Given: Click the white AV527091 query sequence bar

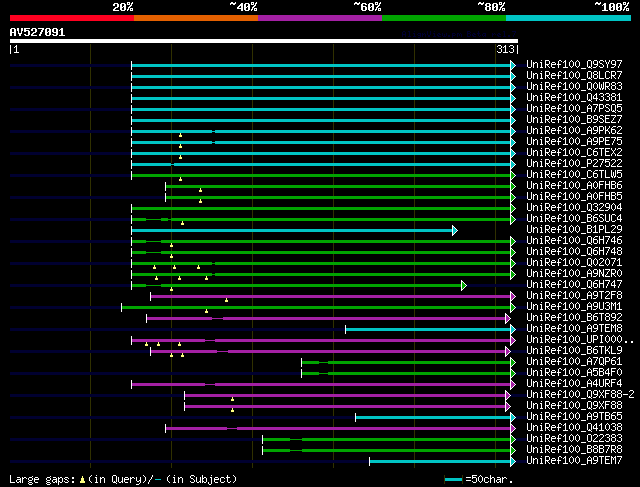Looking at the screenshot, I should click(264, 41).
